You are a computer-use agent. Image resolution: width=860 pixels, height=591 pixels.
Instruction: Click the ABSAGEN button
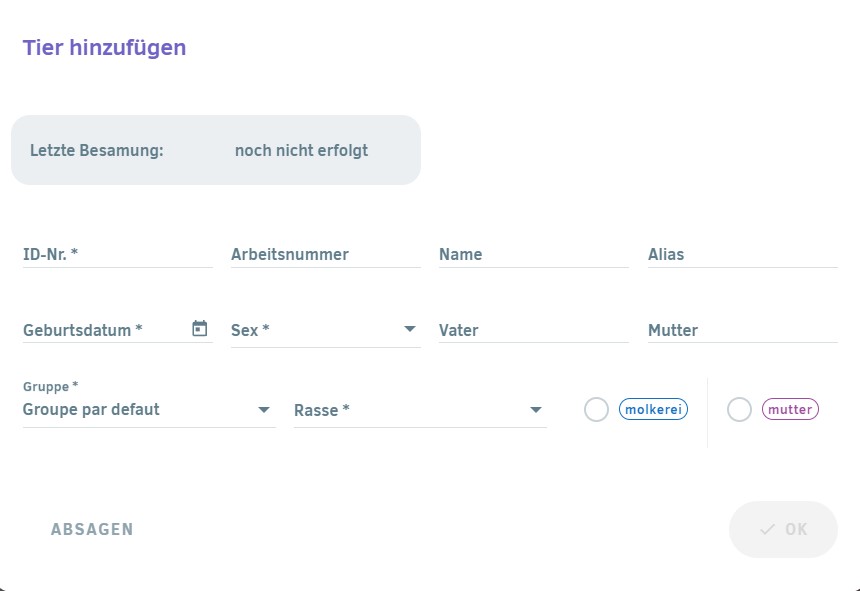tap(92, 529)
